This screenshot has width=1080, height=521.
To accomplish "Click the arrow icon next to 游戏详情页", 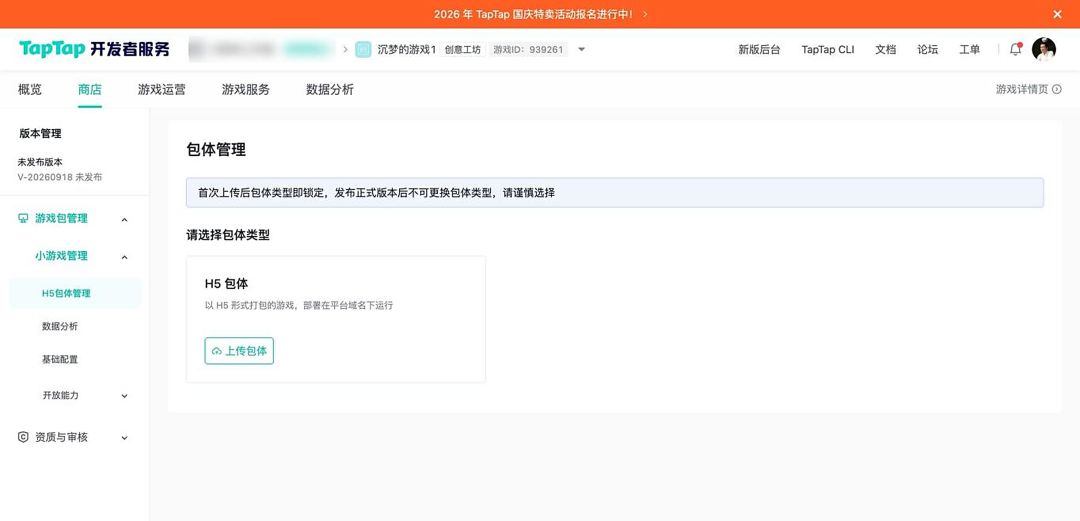I will click(x=1057, y=90).
